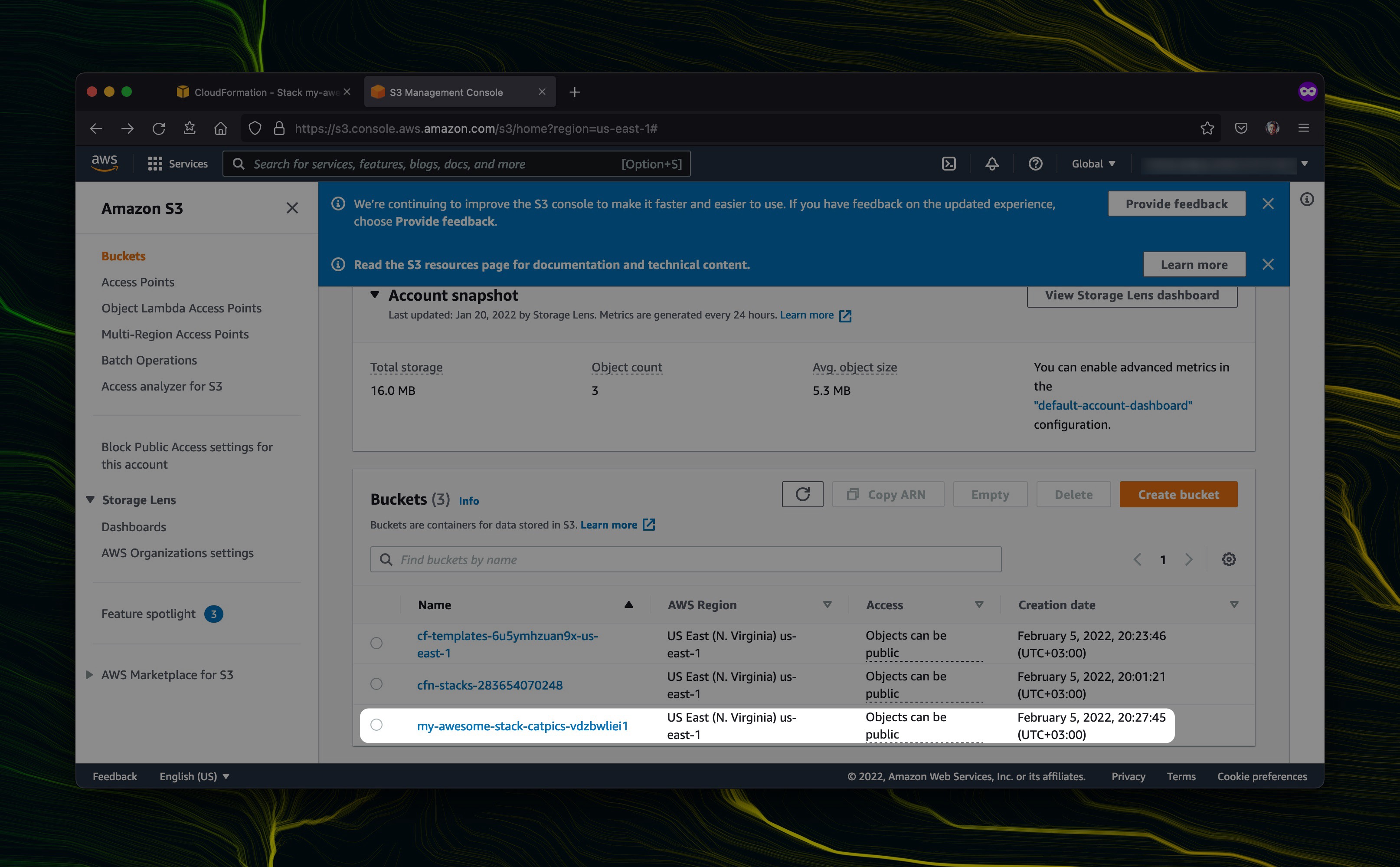Open the info panel icon at right edge
Viewport: 1400px width, 867px height.
pyautogui.click(x=1307, y=200)
